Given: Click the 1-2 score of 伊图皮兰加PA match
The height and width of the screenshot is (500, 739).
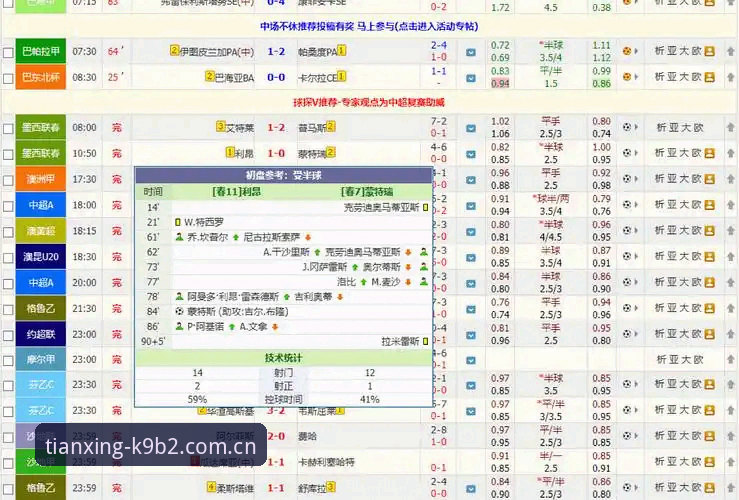Looking at the screenshot, I should [276, 51].
